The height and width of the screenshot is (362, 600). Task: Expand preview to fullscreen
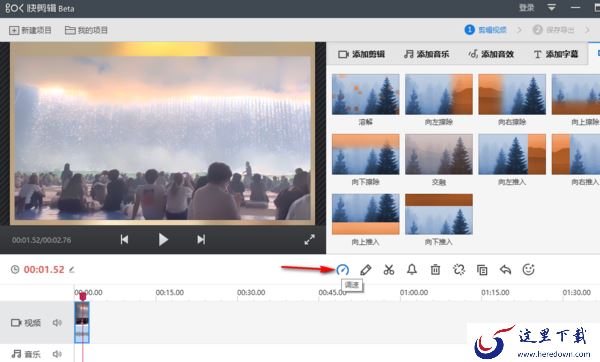pos(309,240)
